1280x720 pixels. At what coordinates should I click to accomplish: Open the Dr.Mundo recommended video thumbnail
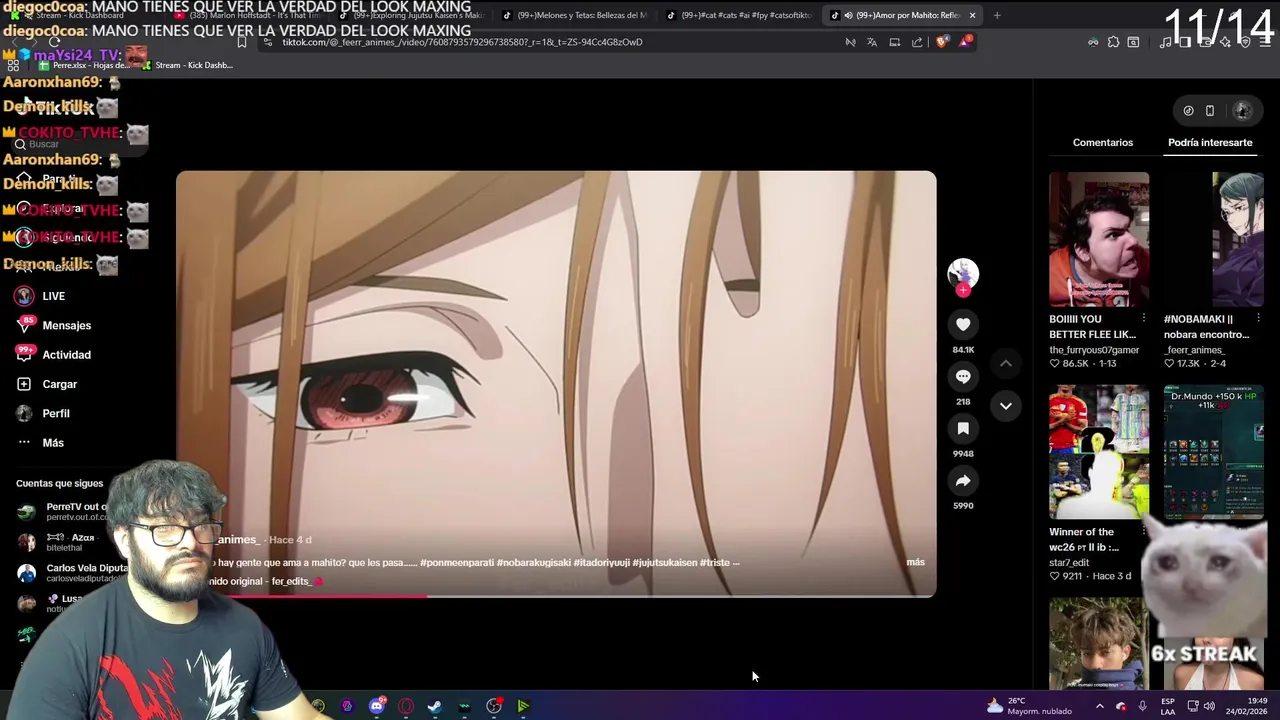pyautogui.click(x=1214, y=452)
